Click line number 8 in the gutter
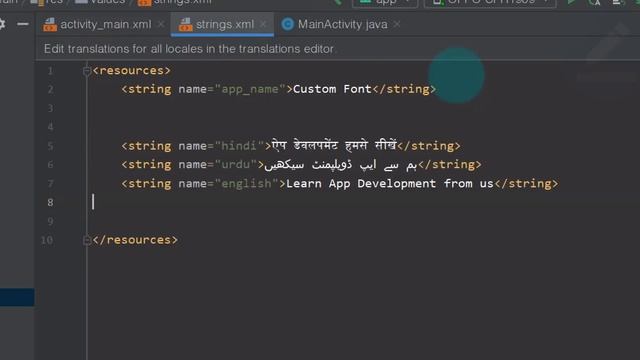The image size is (640, 360). 50,202
